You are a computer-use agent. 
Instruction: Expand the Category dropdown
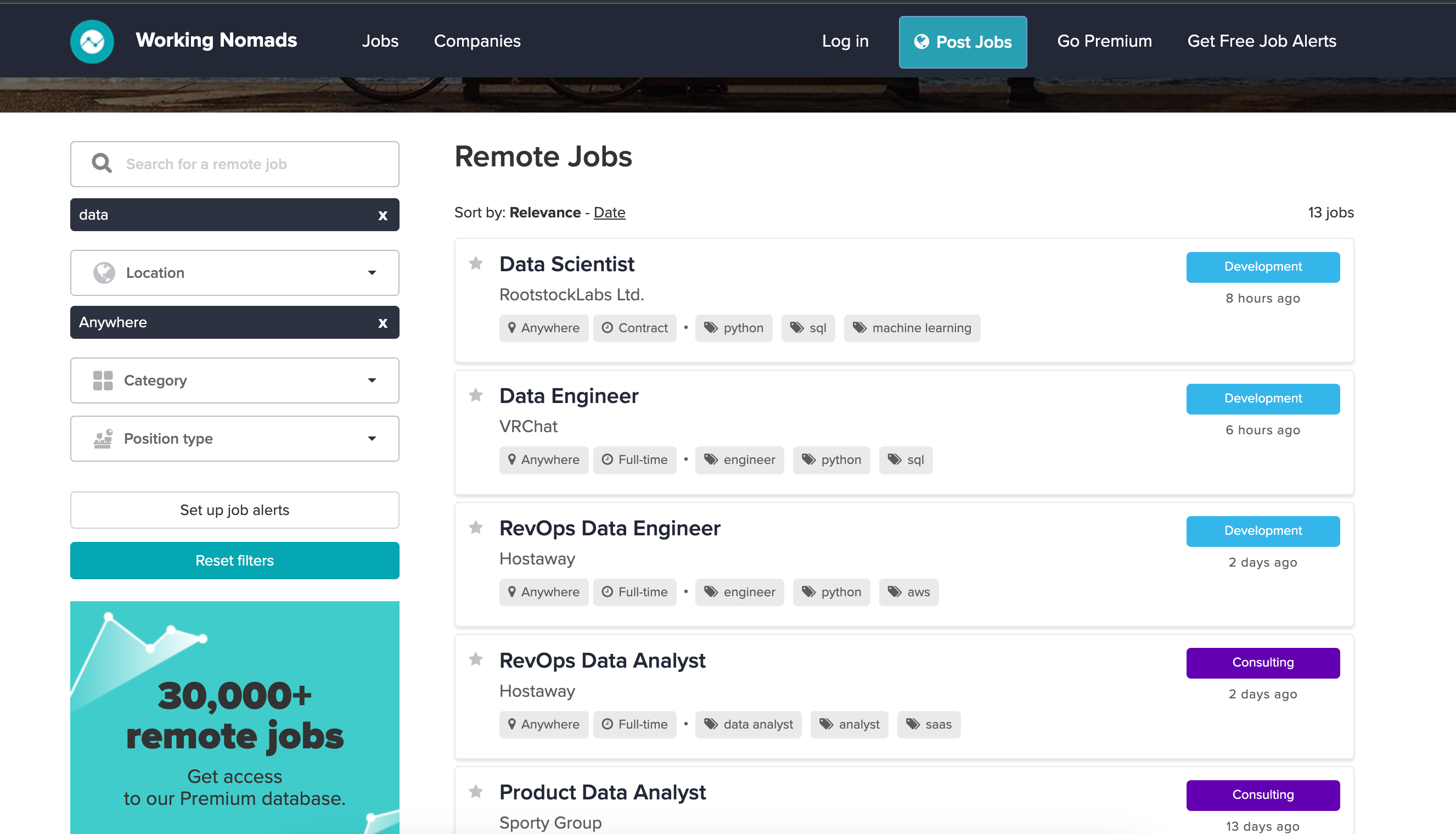[x=235, y=380]
